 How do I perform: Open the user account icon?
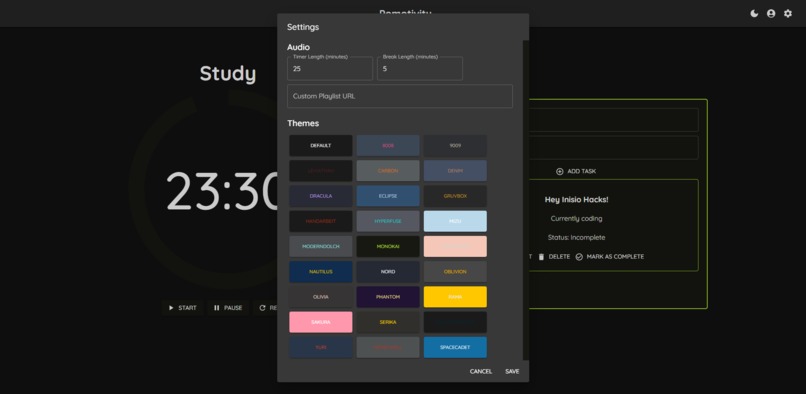point(771,14)
